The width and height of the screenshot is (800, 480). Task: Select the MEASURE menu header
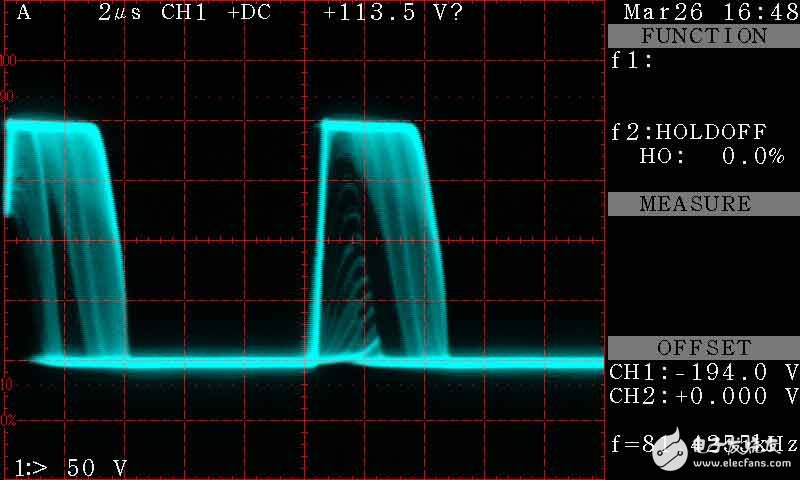(x=704, y=204)
